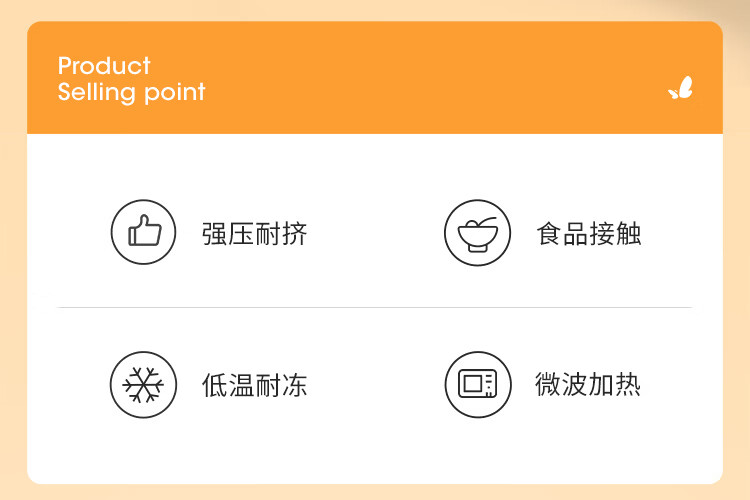The width and height of the screenshot is (750, 500).
Task: Click the 热 character in 微波加热
Action: click(x=628, y=385)
